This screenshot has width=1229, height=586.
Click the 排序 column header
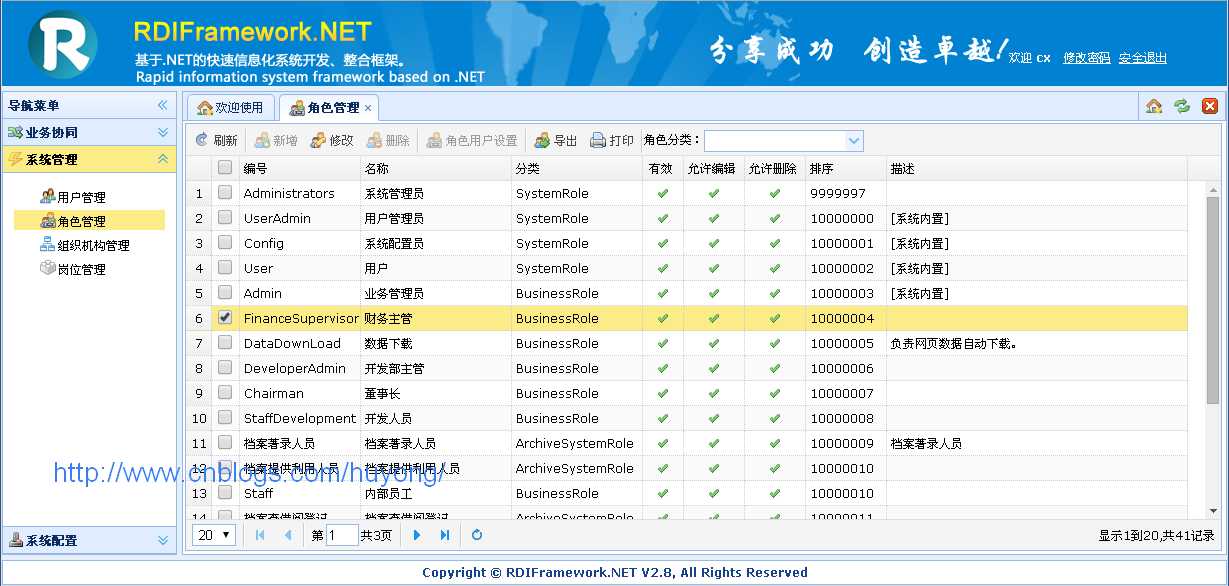tap(845, 168)
